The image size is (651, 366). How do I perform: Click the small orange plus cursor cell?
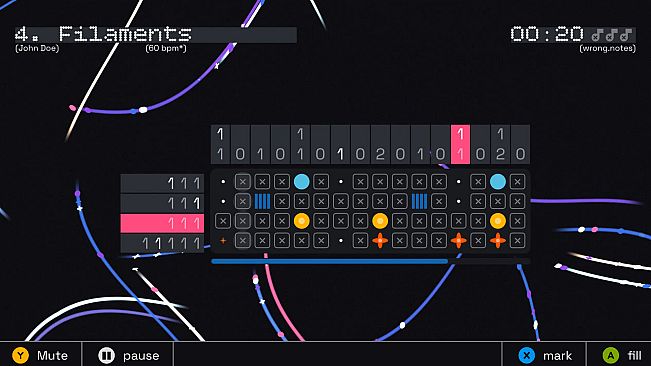(x=223, y=240)
